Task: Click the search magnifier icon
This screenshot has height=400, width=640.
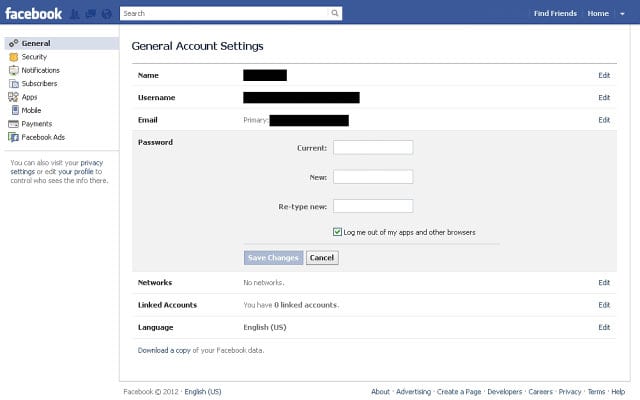Action: click(x=335, y=13)
